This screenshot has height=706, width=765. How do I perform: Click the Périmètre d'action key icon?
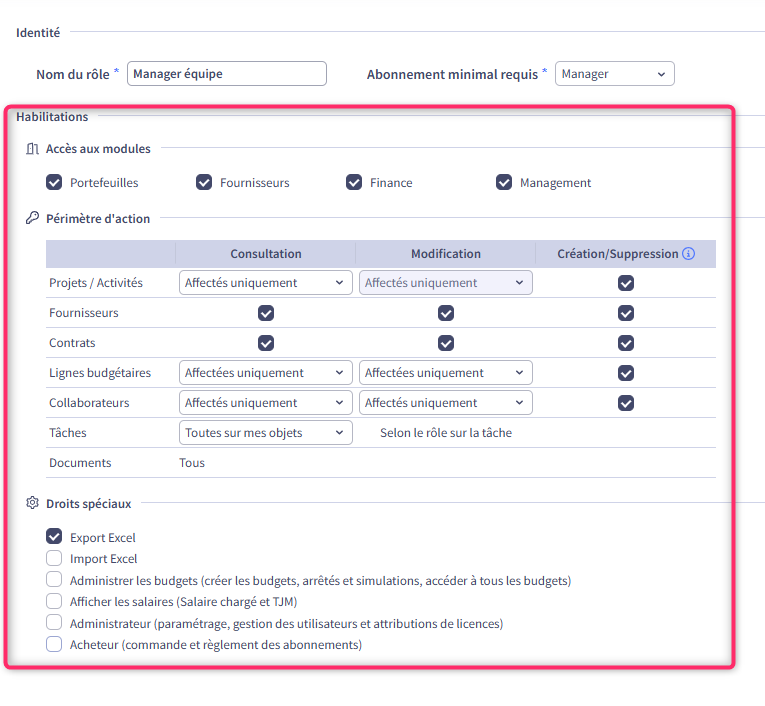click(x=32, y=218)
